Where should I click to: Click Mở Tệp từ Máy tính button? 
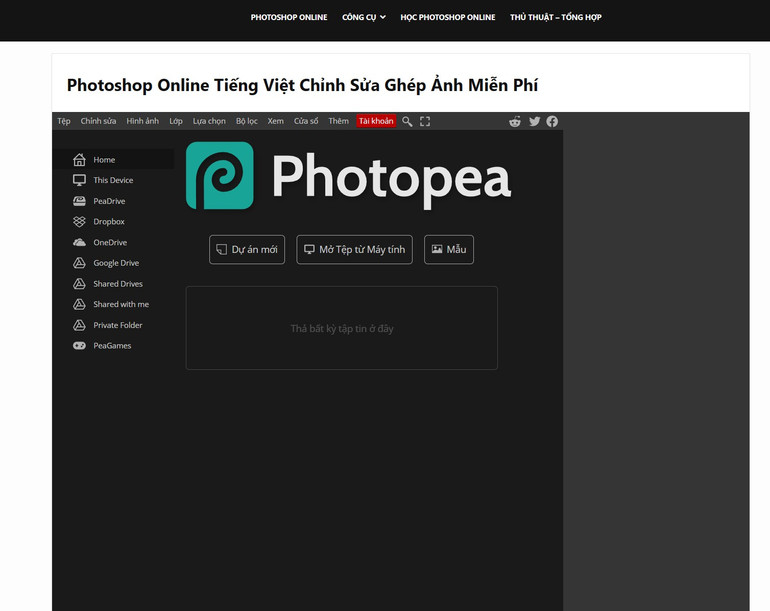tap(355, 250)
